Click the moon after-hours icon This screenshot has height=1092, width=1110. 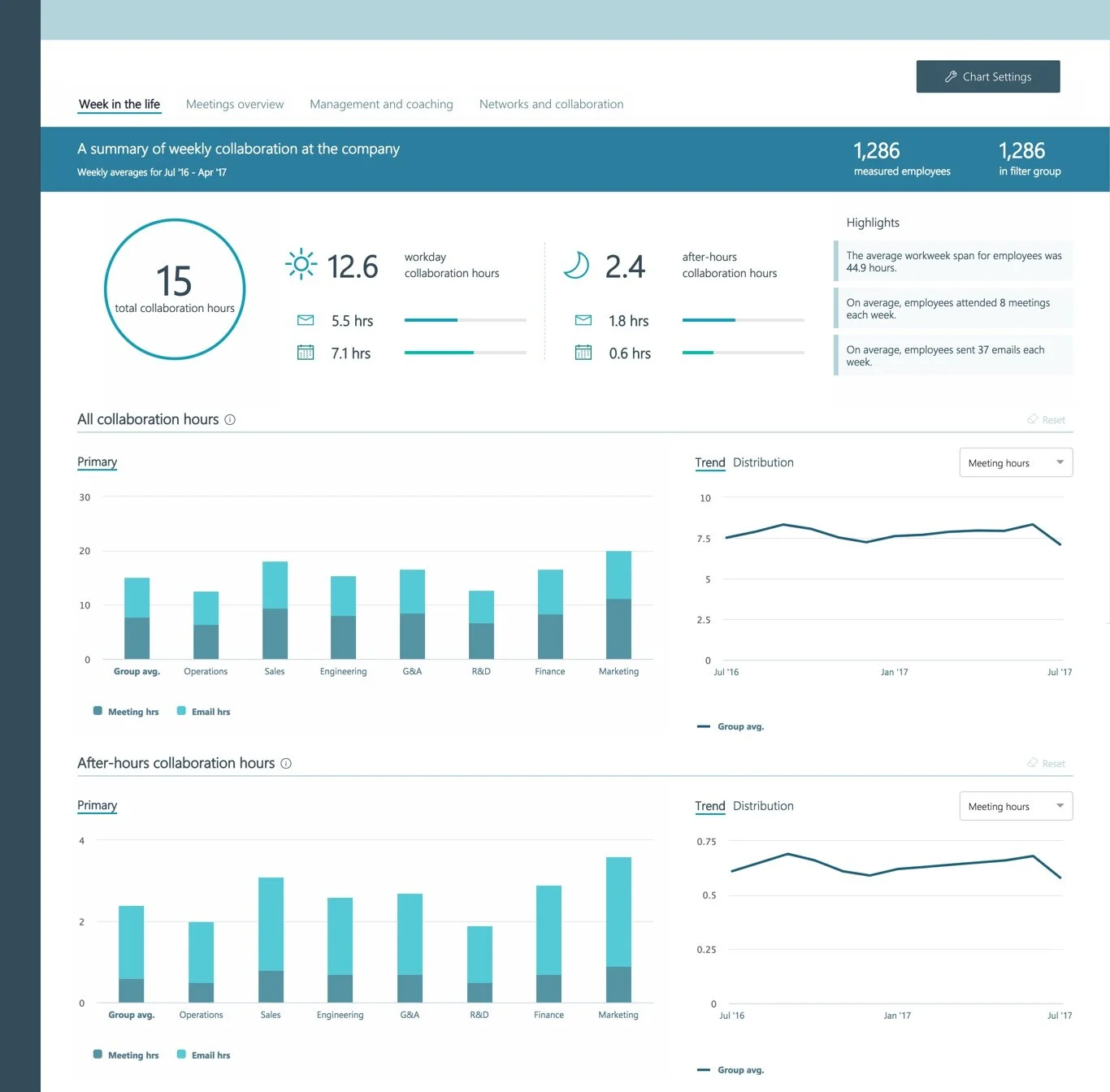(577, 265)
